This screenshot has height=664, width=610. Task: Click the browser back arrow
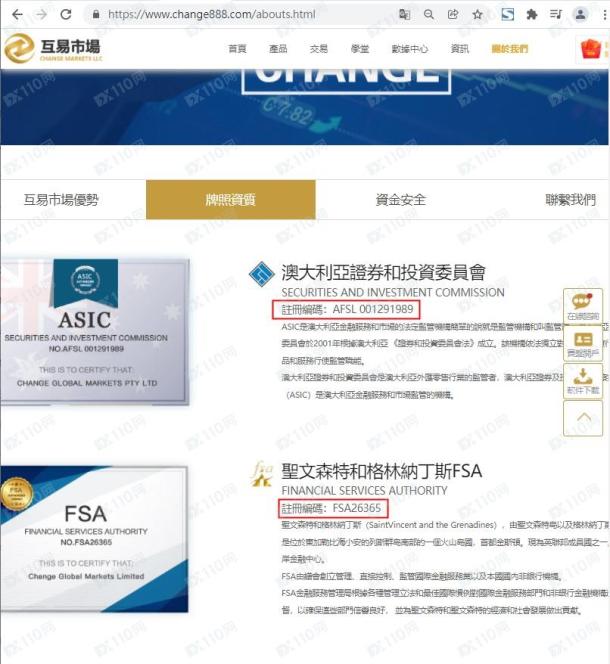17,14
